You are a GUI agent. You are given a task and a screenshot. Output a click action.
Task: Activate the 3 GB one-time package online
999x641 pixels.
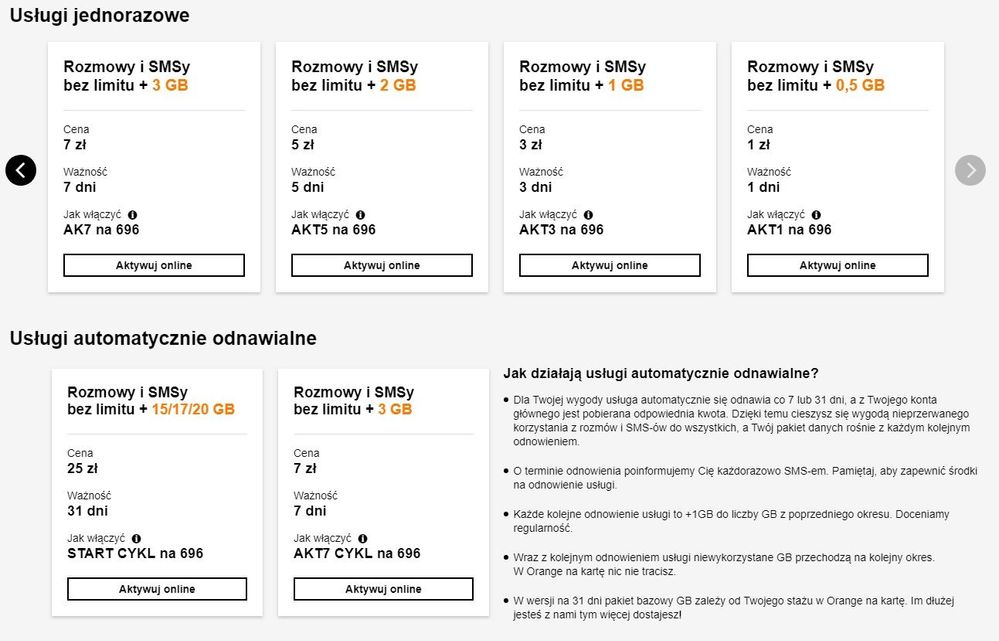(x=154, y=265)
